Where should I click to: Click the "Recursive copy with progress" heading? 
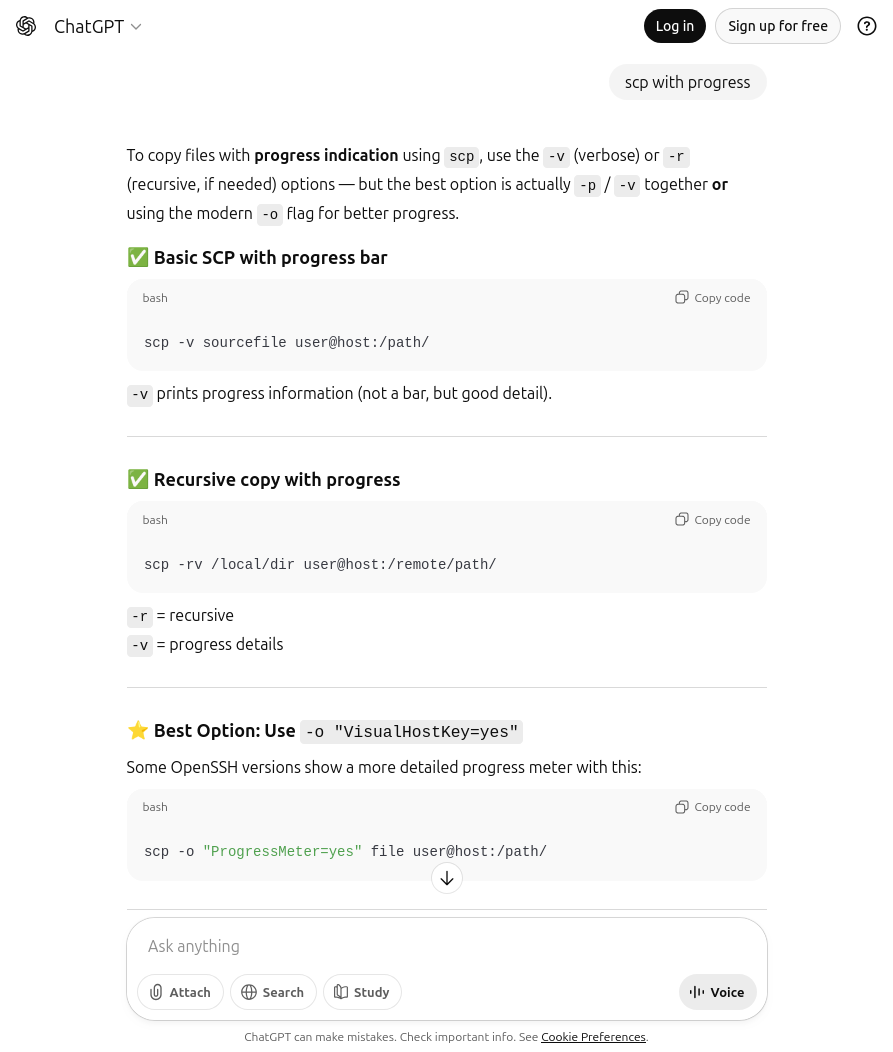pos(276,480)
